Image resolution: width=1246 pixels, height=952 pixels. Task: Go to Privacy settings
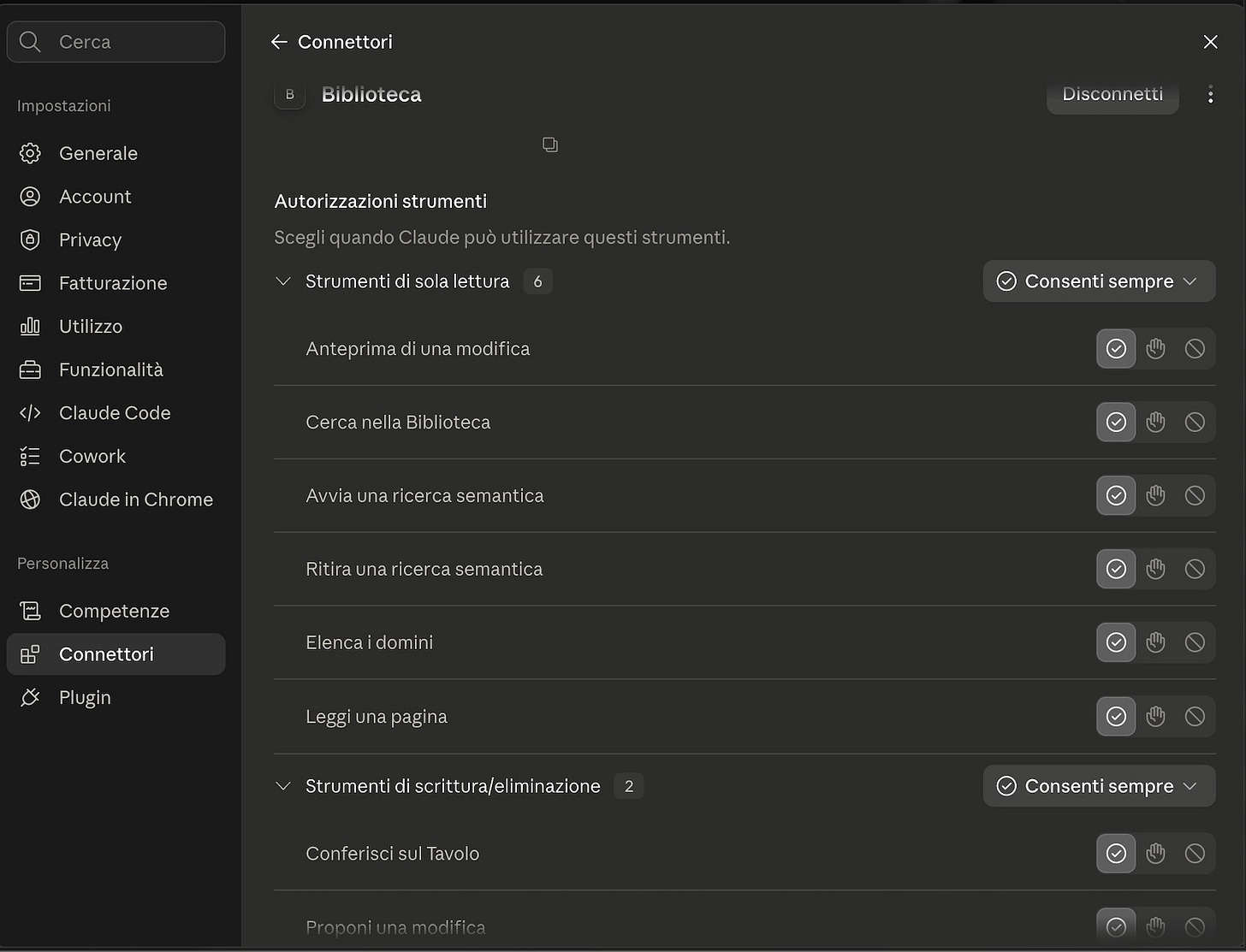click(x=116, y=239)
